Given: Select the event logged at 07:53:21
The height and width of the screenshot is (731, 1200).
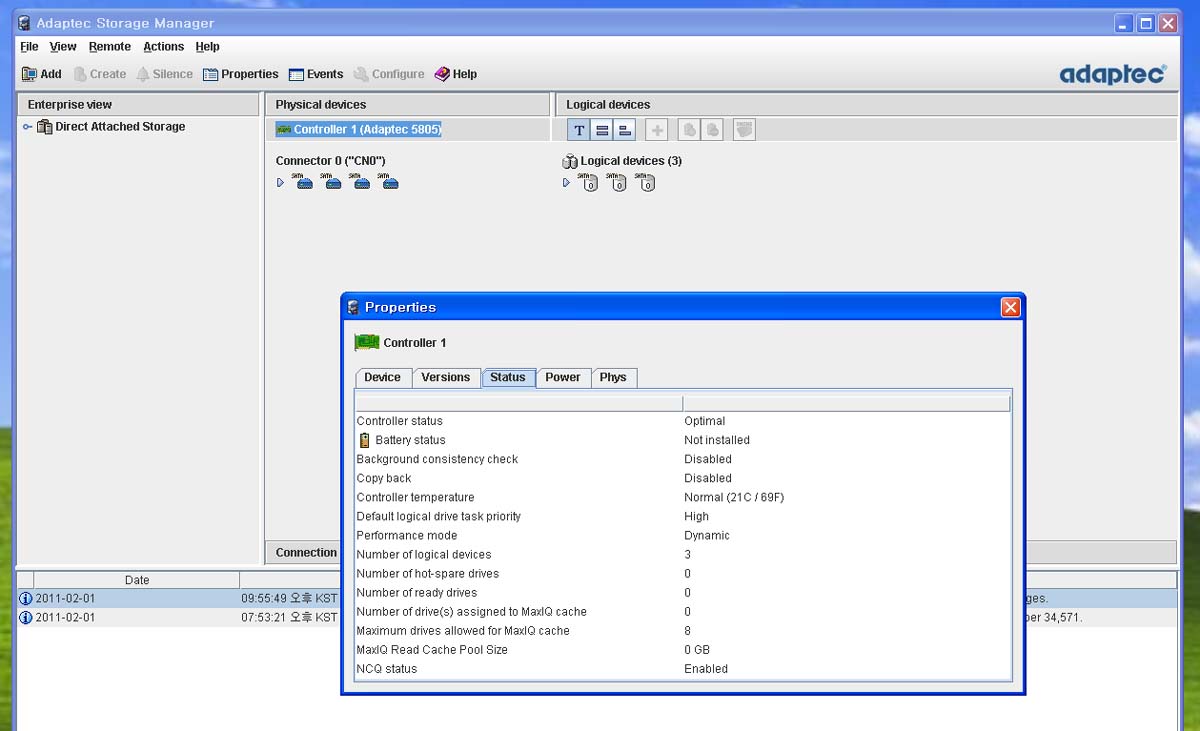Looking at the screenshot, I should [x=598, y=618].
